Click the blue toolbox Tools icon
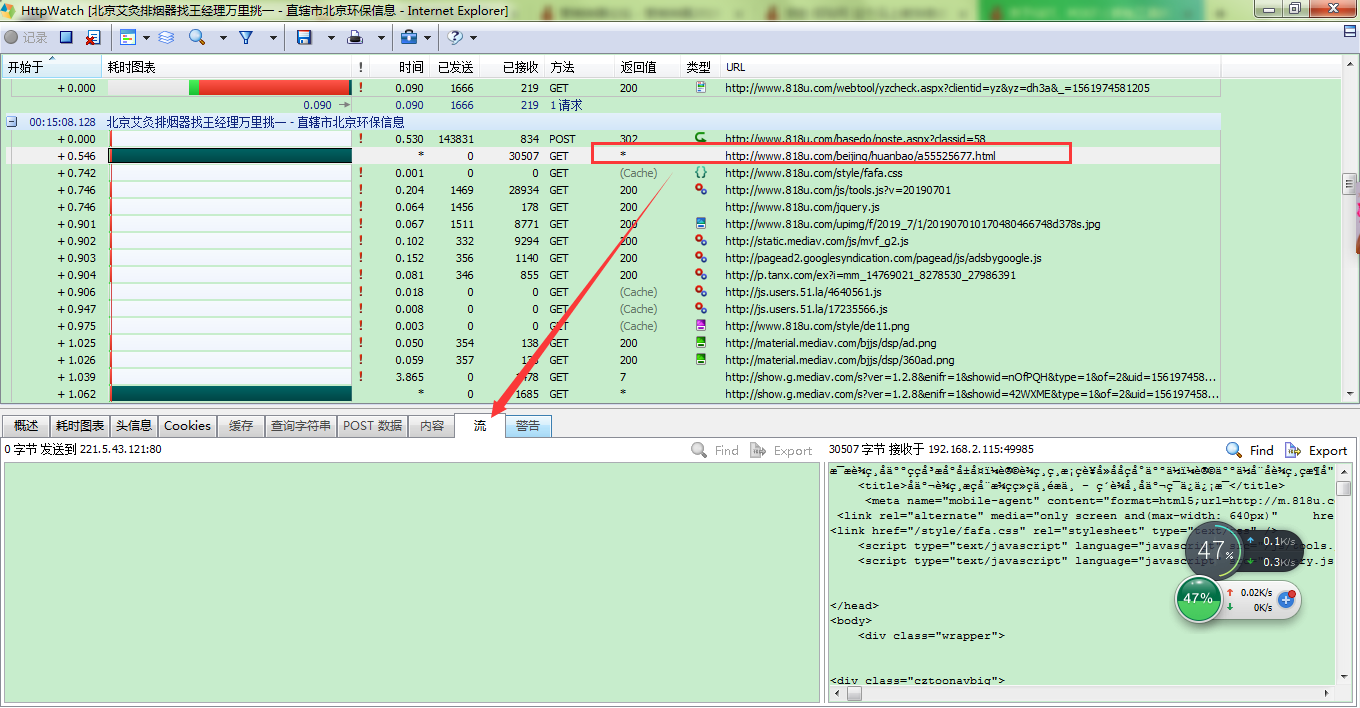Screen dimensions: 1360x708 (409, 37)
